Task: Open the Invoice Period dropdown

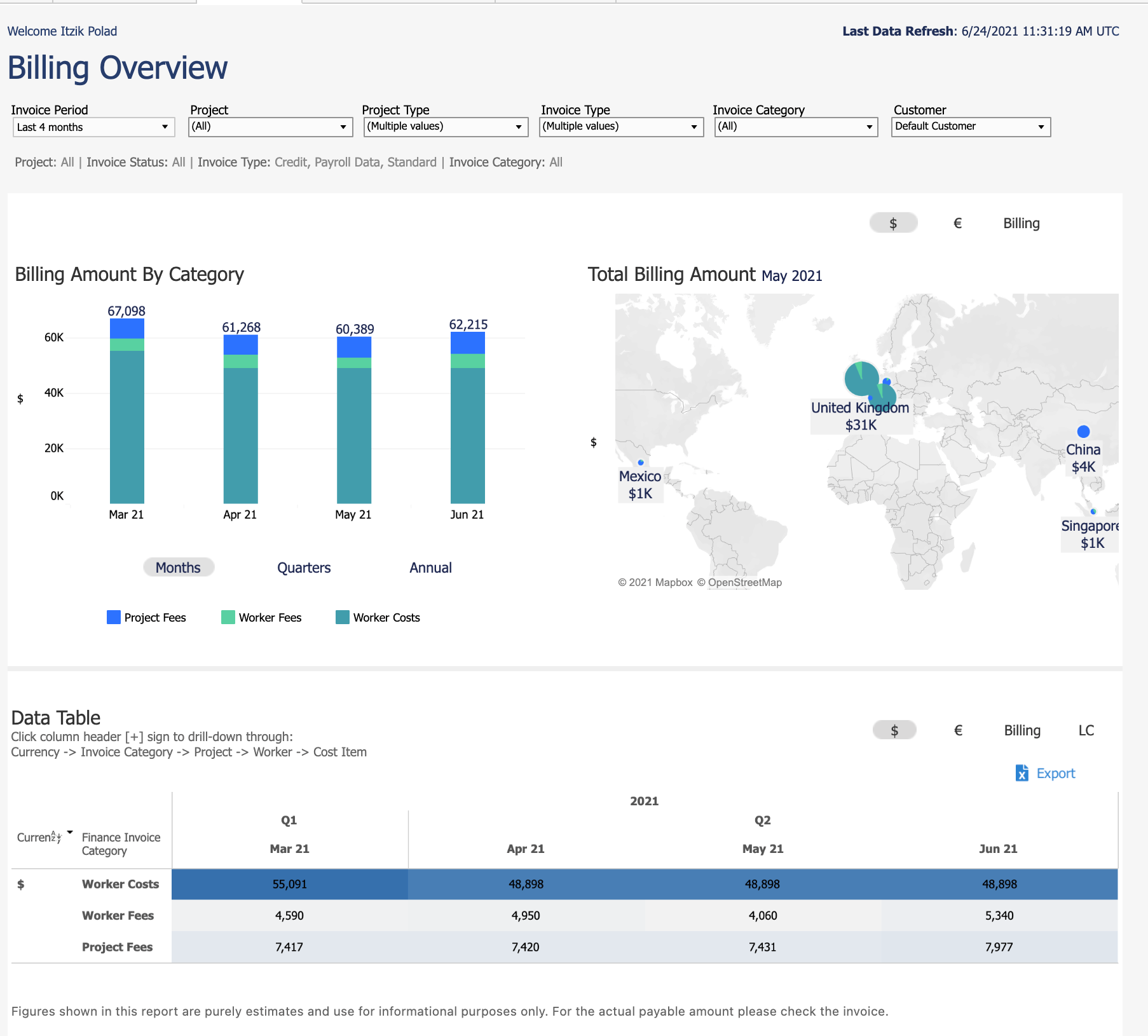Action: pyautogui.click(x=166, y=126)
